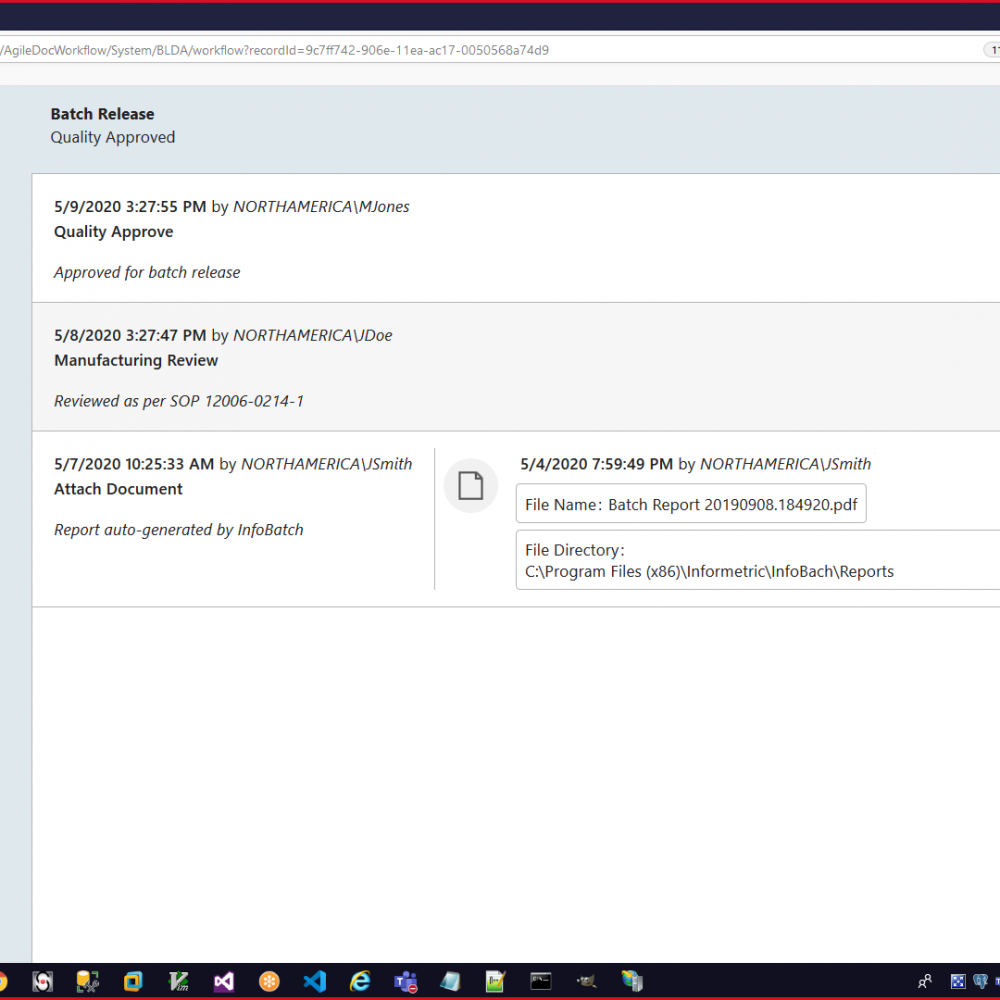The image size is (1000, 1000).
Task: Click the browser address bar URL
Action: point(274,50)
